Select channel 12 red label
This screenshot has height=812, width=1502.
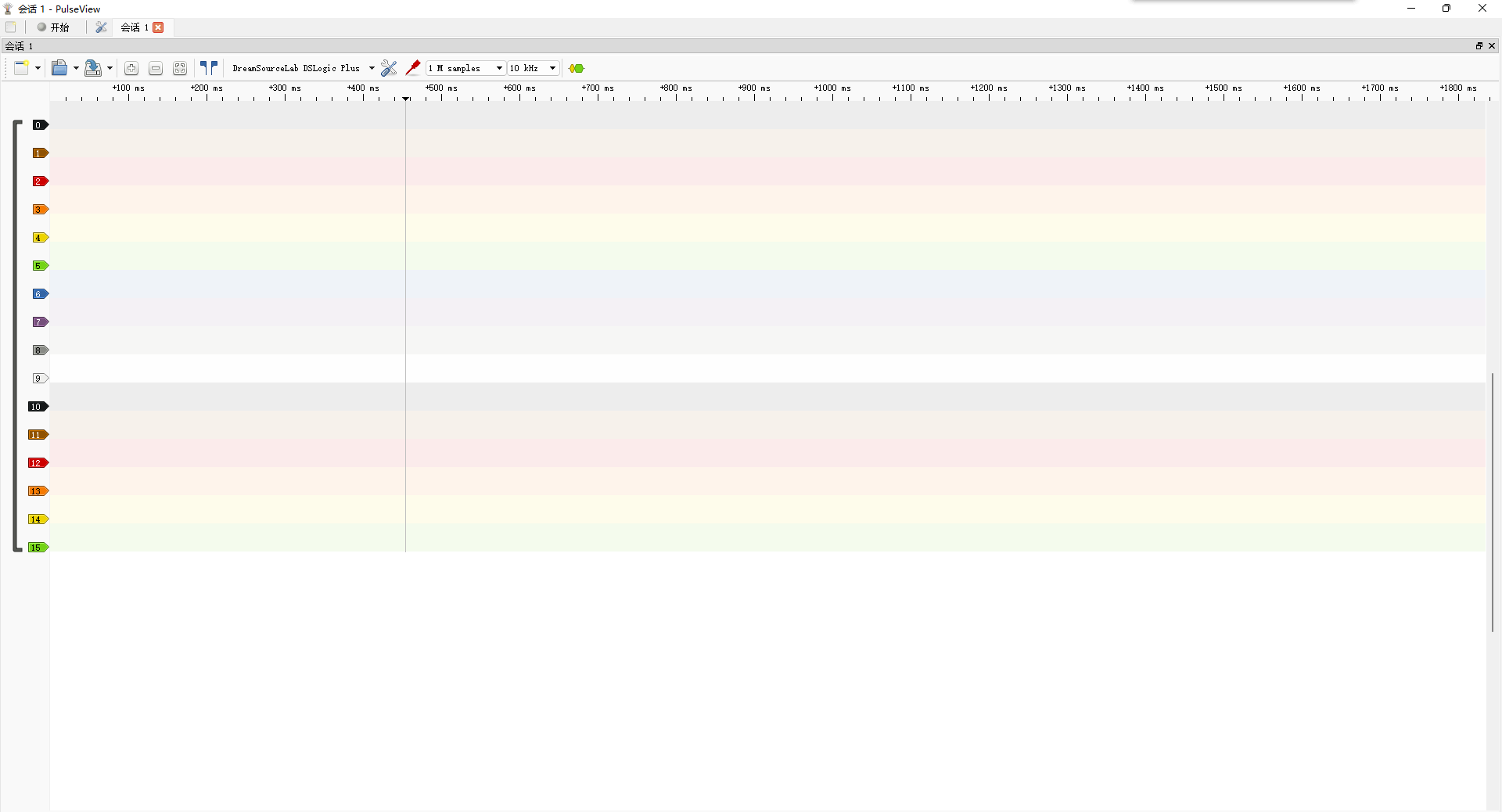(38, 463)
